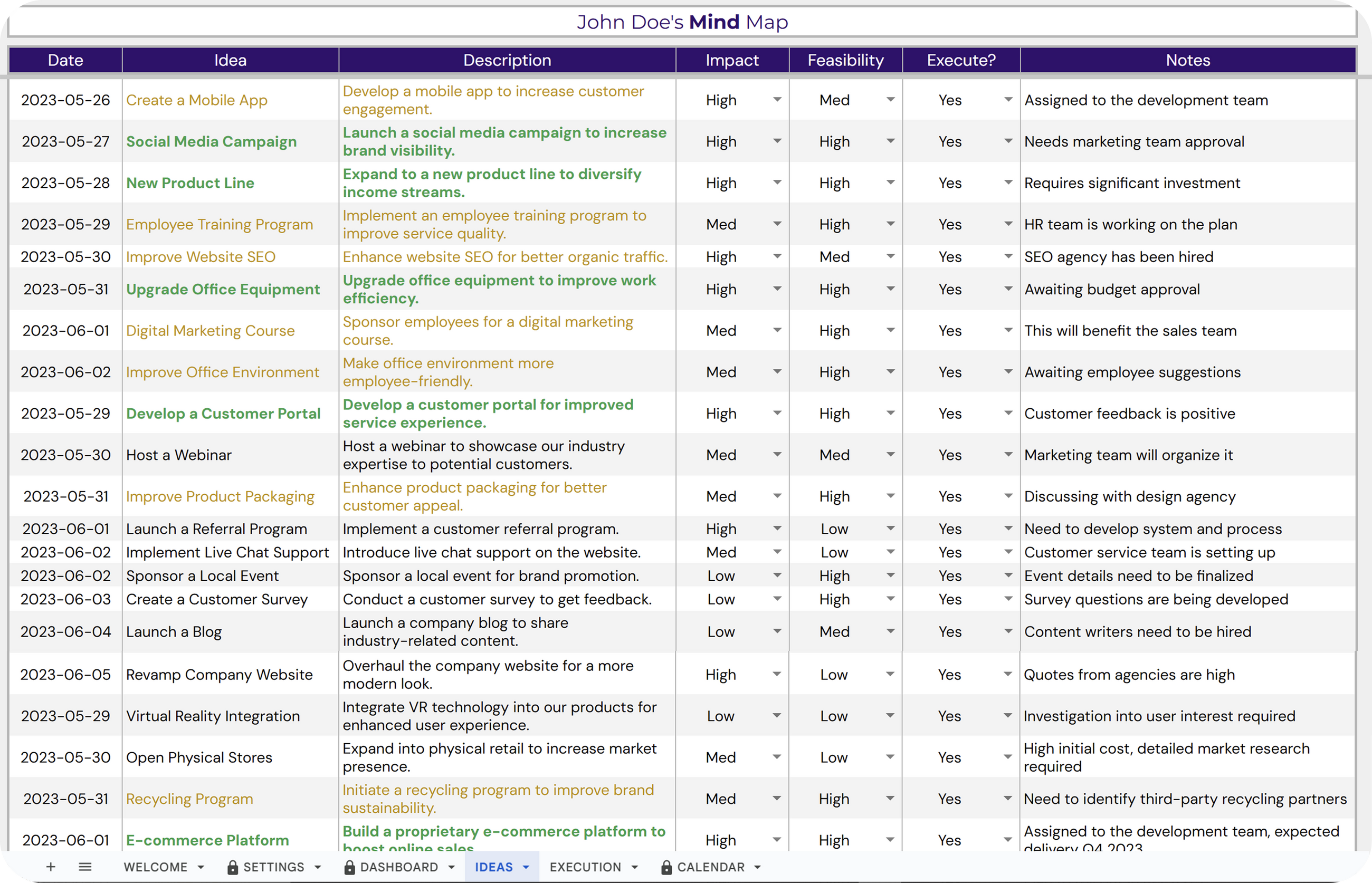Open Feasibility dropdown for Social Media Campaign
This screenshot has width=1372, height=883.
890,141
